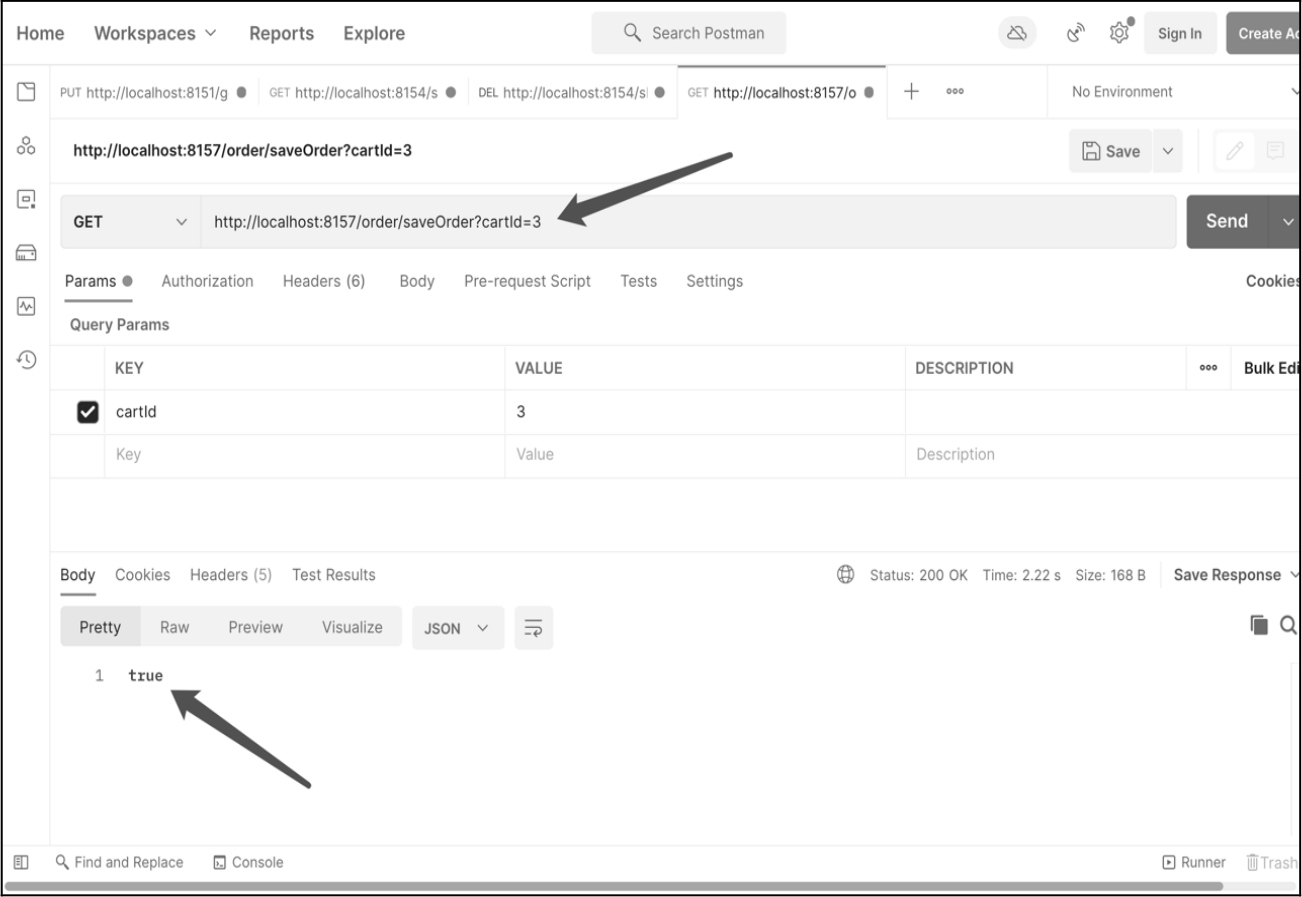Click the network globe icon in response bar

pyautogui.click(x=845, y=575)
